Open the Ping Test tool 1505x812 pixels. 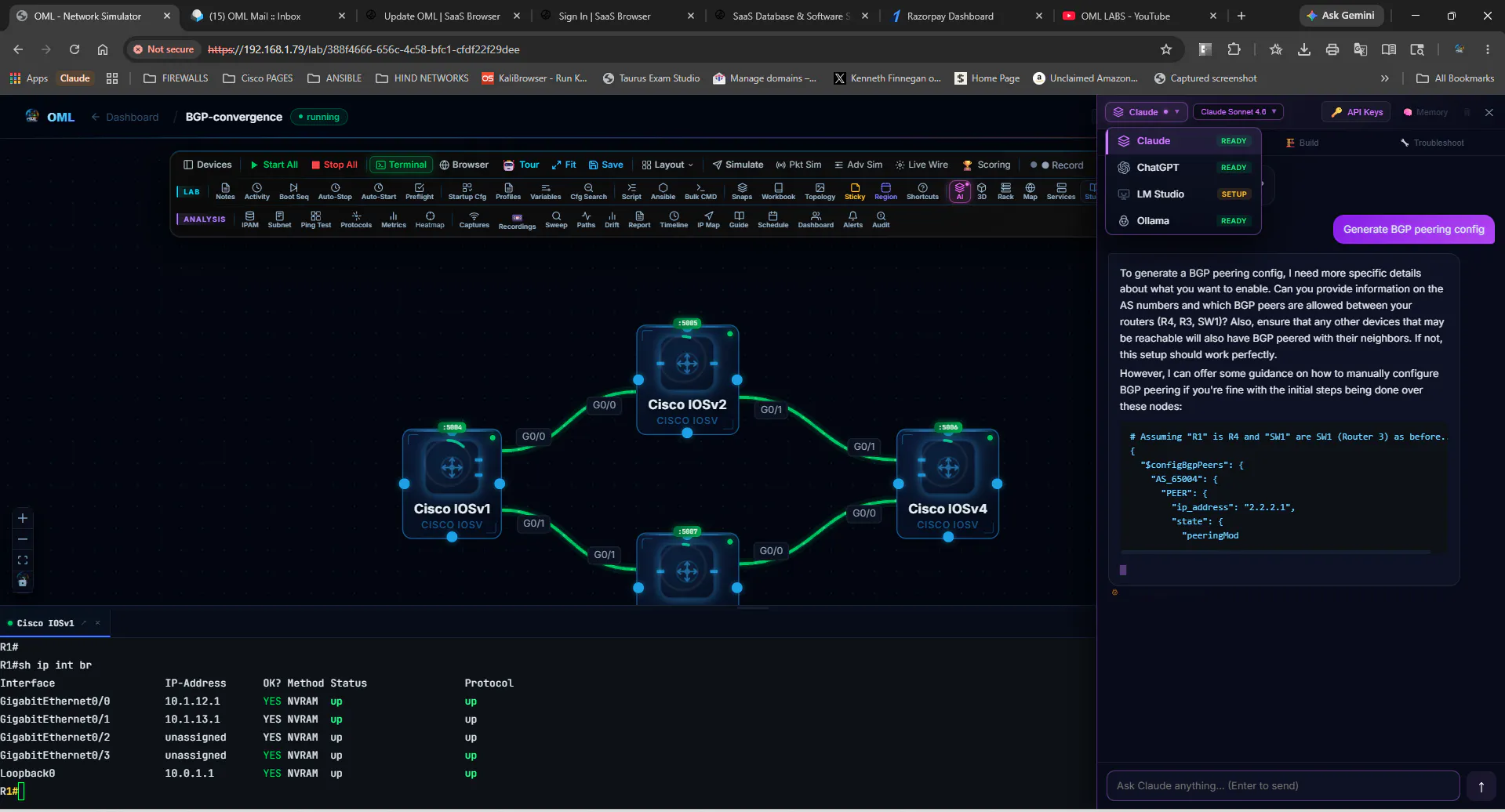pyautogui.click(x=316, y=219)
